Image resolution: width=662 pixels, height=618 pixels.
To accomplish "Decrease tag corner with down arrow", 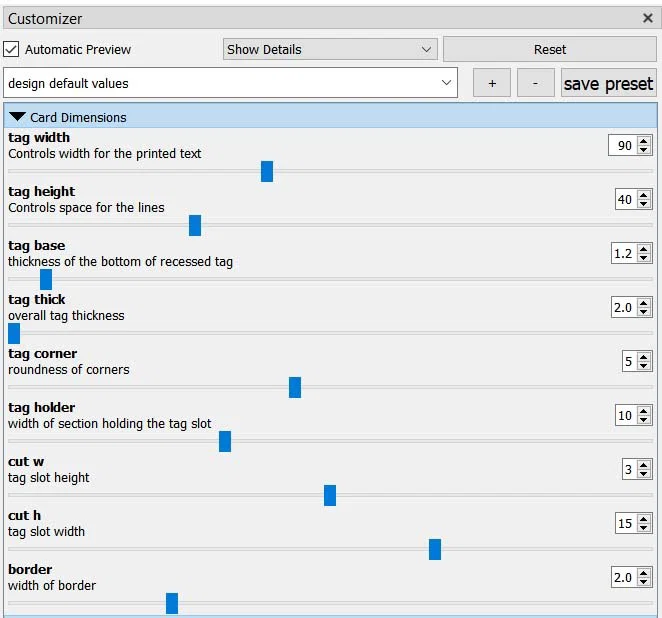I will pyautogui.click(x=643, y=366).
